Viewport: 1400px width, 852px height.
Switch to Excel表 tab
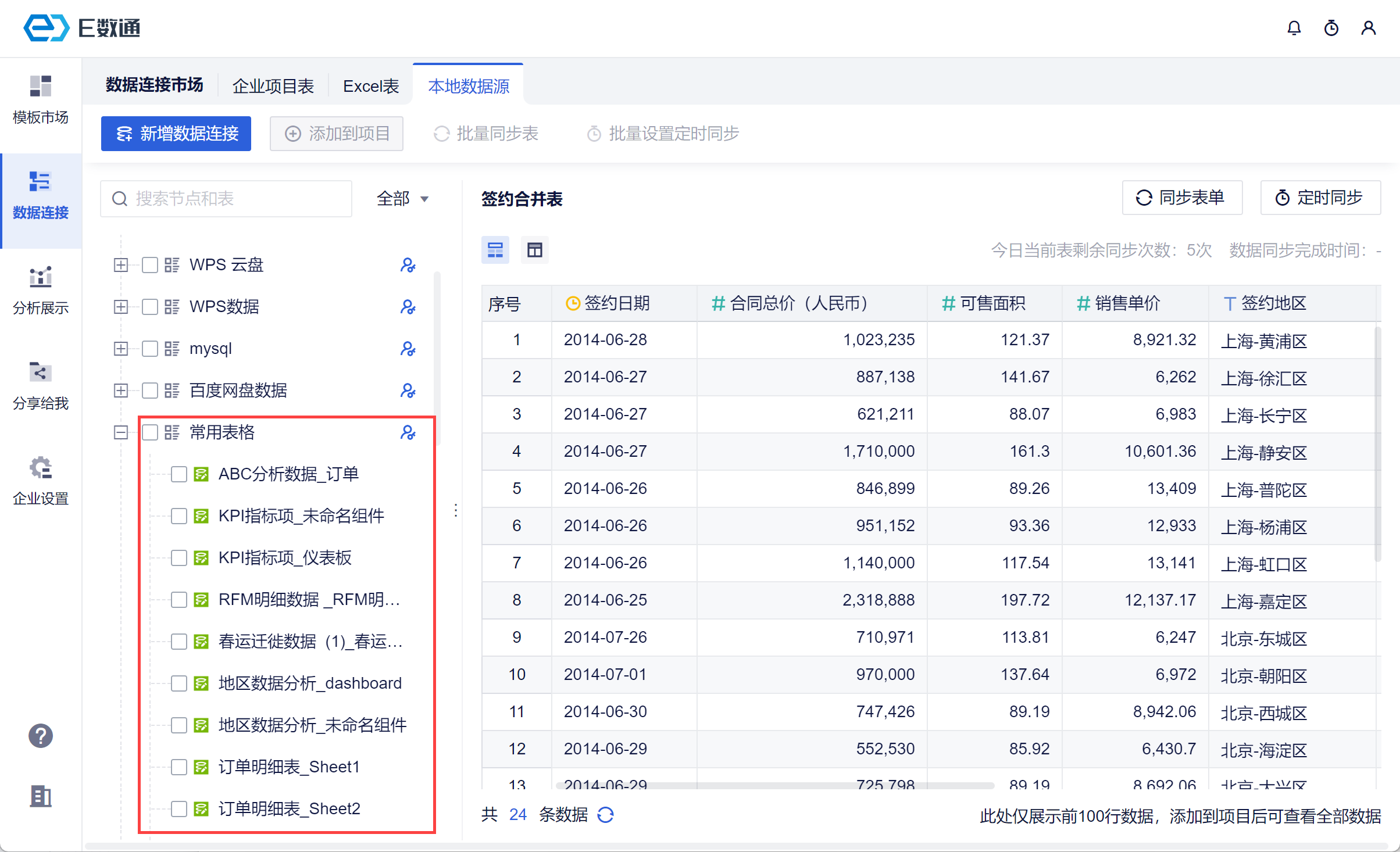coord(371,86)
